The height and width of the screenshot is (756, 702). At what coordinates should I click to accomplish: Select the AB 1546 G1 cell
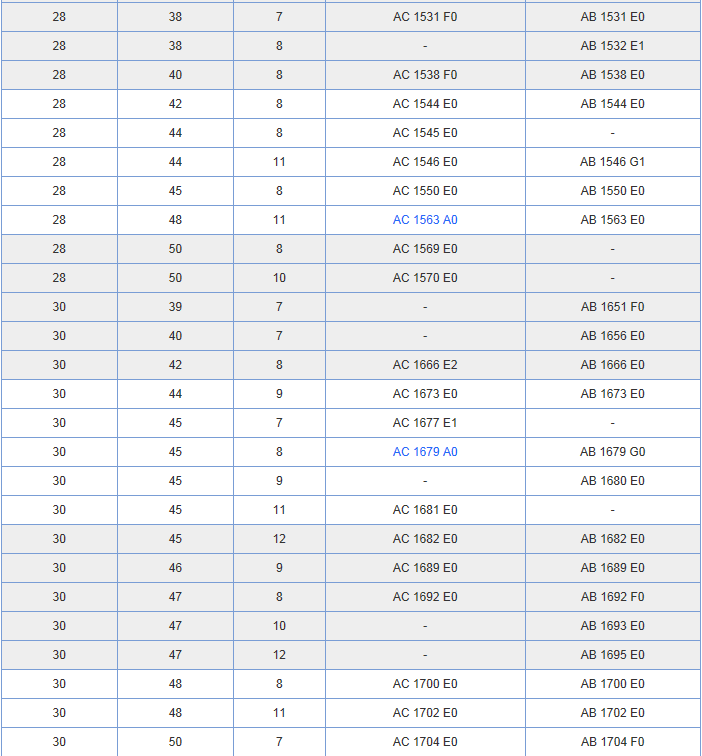pos(612,162)
